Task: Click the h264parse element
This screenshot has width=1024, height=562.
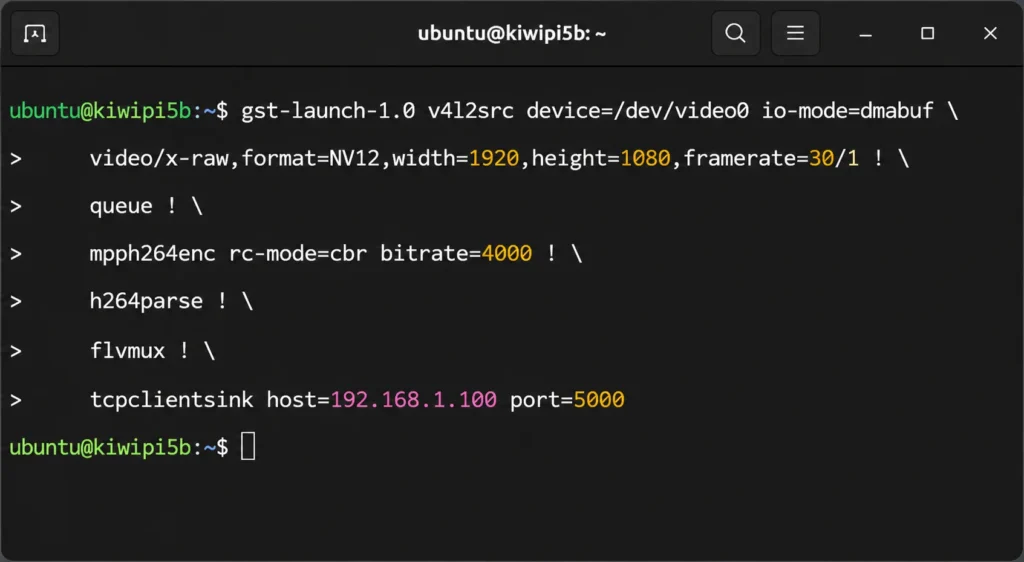Action: (146, 302)
